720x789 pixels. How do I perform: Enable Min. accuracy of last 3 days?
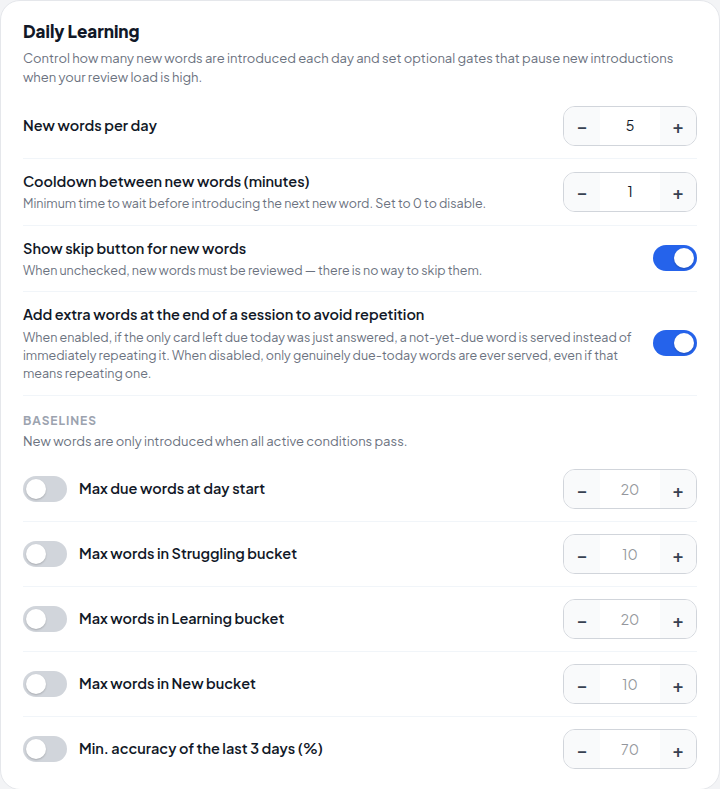tap(45, 749)
